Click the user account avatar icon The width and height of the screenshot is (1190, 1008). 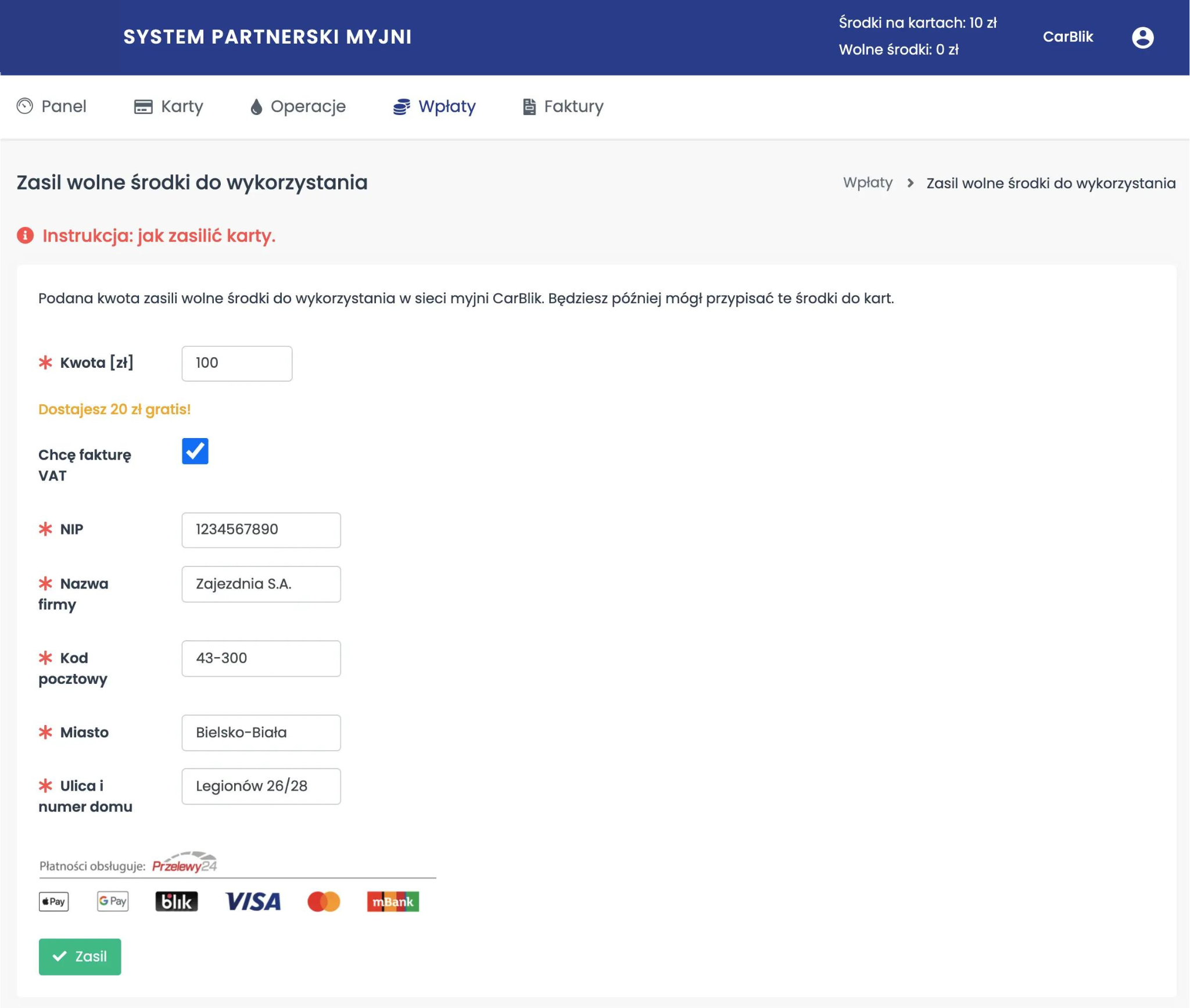coord(1142,38)
